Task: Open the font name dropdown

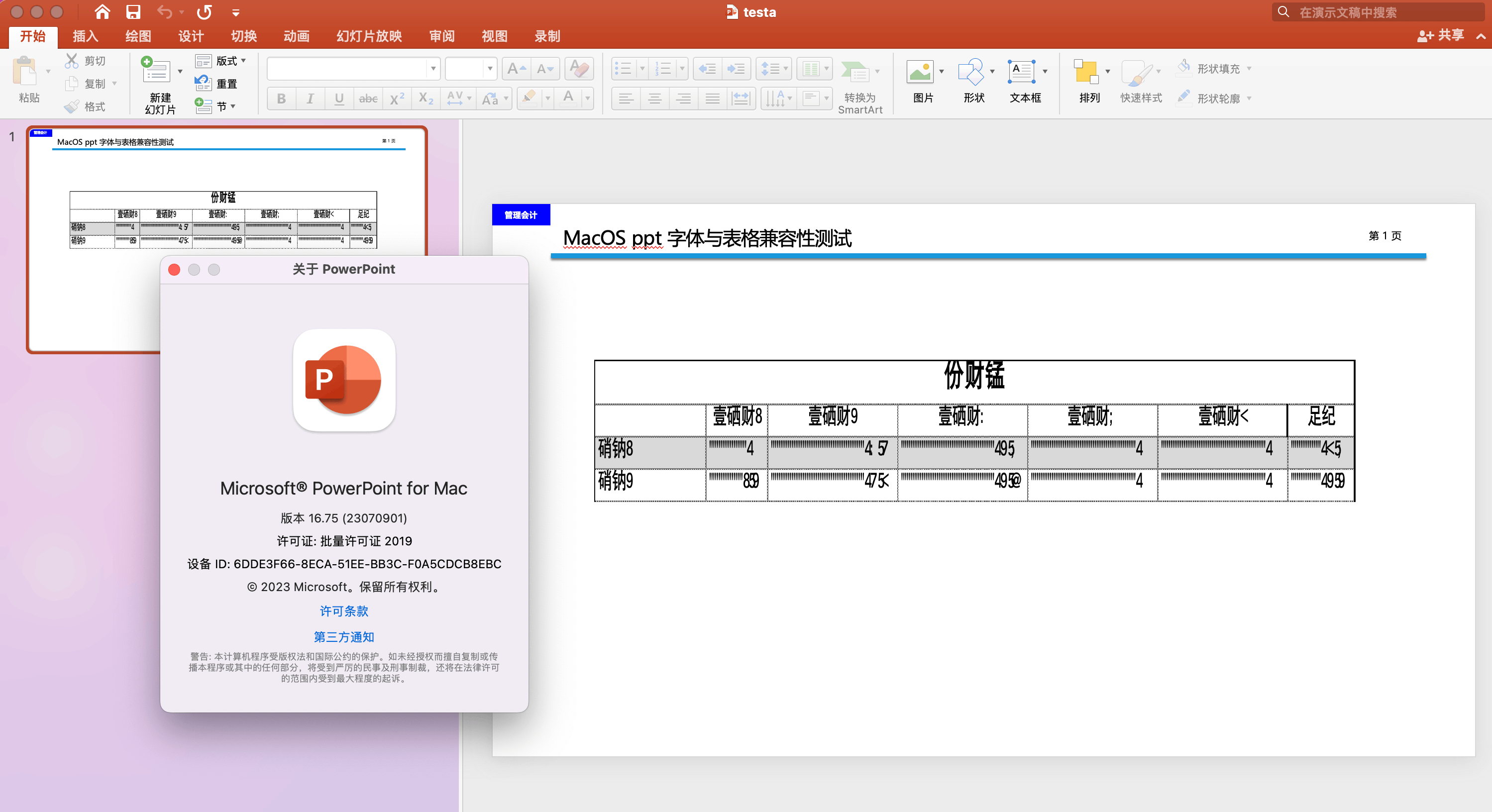Action: coord(432,69)
